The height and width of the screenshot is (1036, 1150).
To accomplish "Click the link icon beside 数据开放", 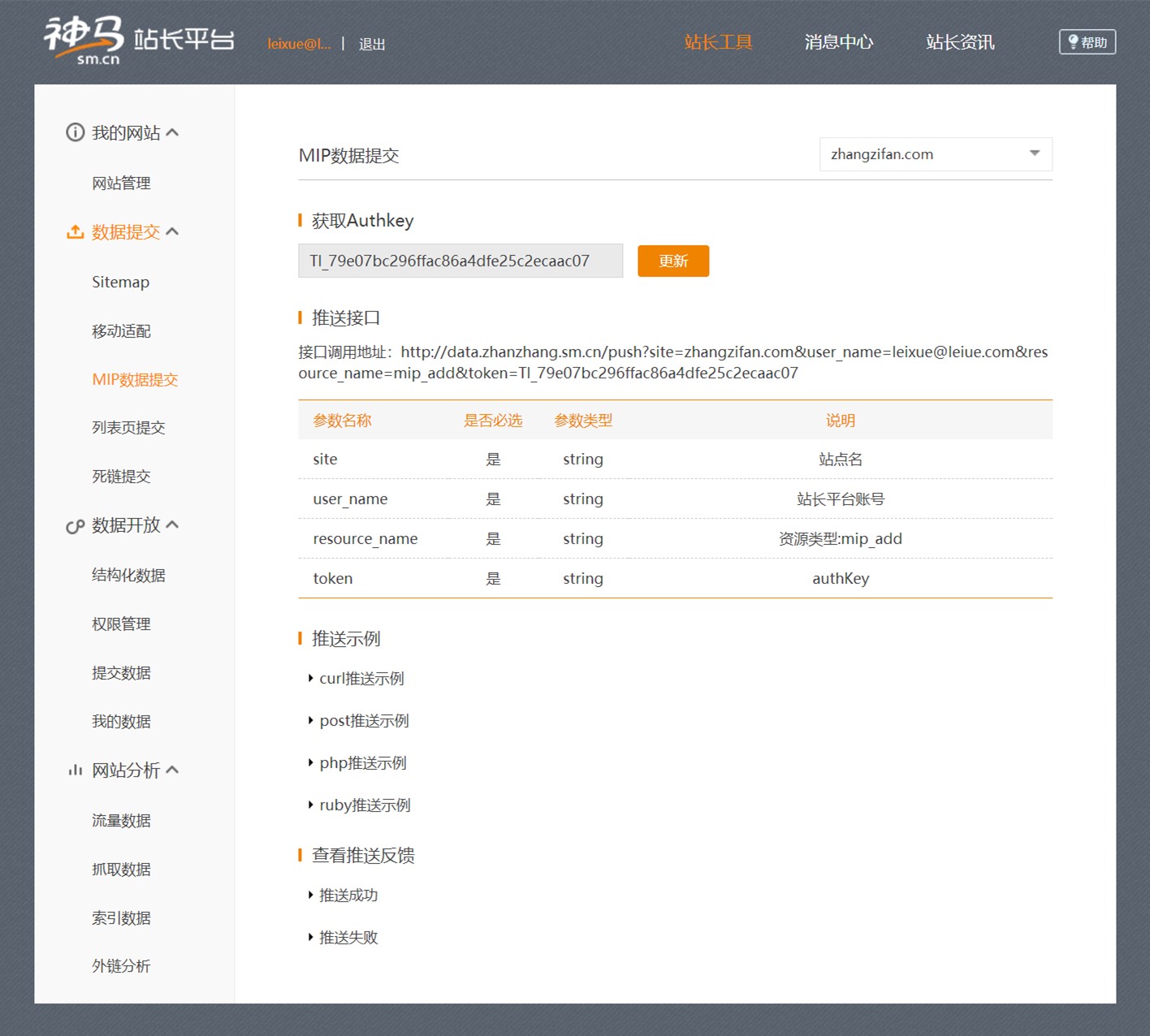I will point(75,526).
